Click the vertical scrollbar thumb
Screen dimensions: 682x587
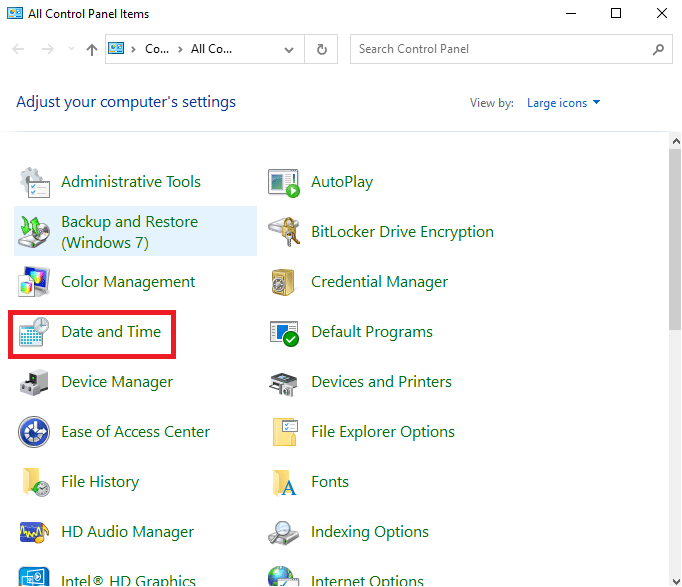pyautogui.click(x=674, y=240)
